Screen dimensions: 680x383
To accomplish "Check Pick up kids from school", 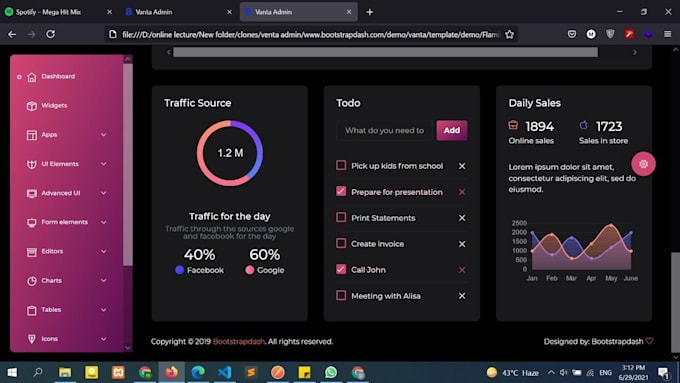I will [x=341, y=165].
